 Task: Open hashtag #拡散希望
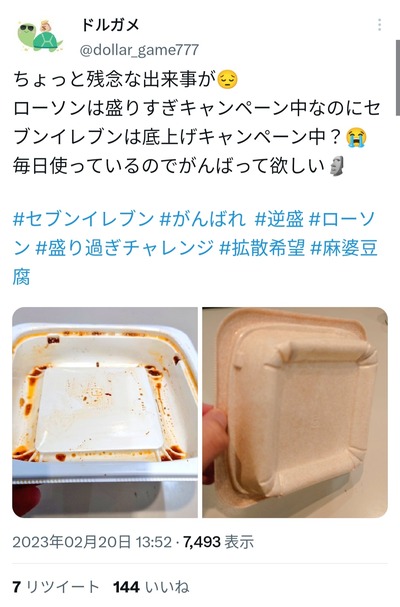tap(262, 248)
